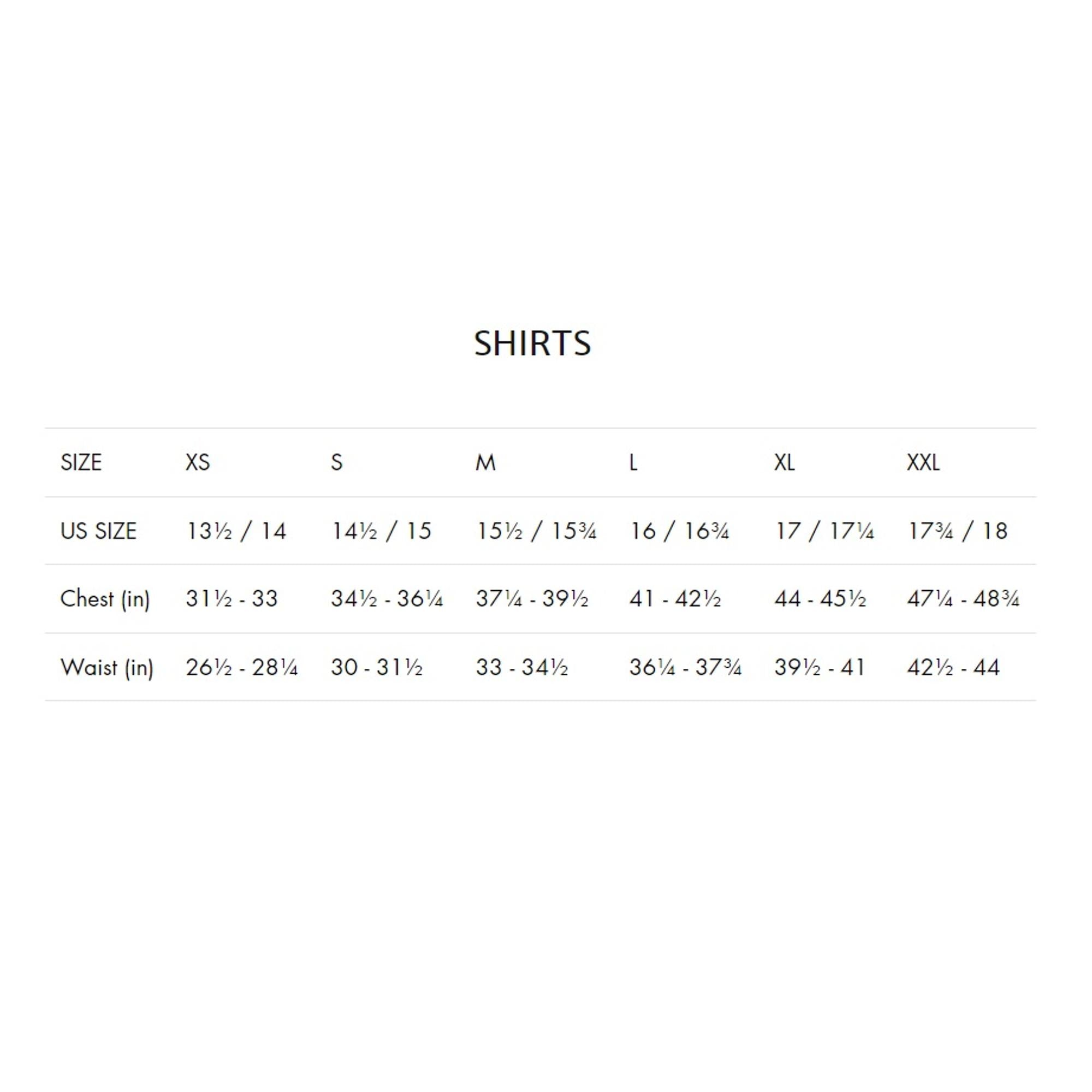Select the 37¼ - 39½ chest value

[532, 599]
